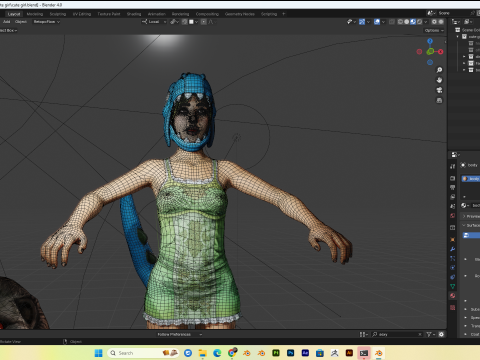Open the Material properties tab

pyautogui.click(x=453, y=296)
